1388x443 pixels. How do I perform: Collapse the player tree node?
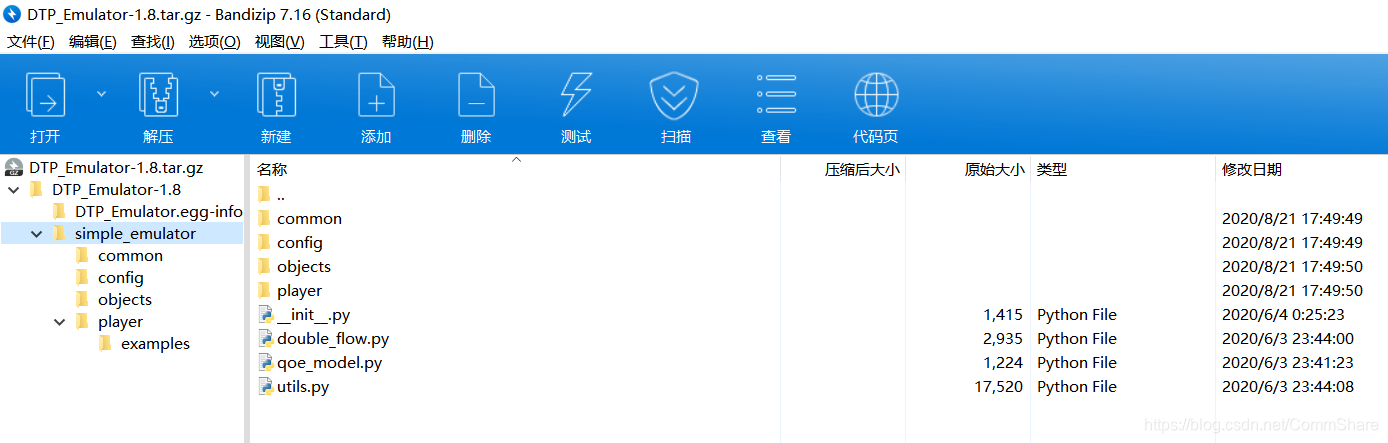point(59,321)
